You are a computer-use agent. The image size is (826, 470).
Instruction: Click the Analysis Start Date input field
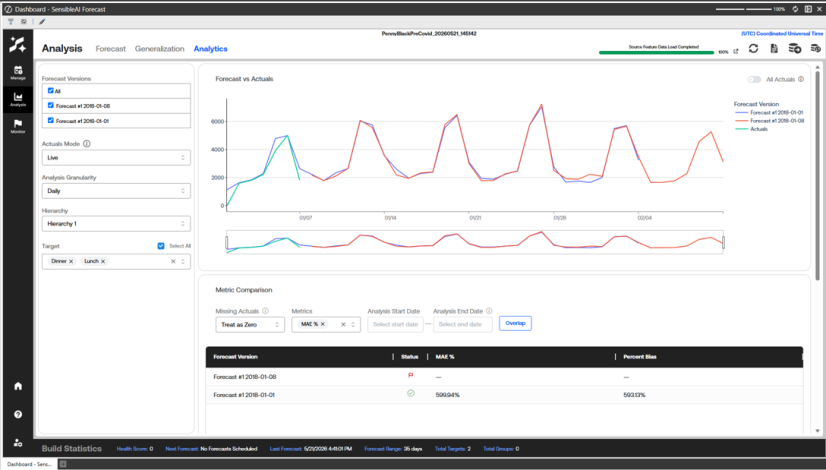[396, 325]
